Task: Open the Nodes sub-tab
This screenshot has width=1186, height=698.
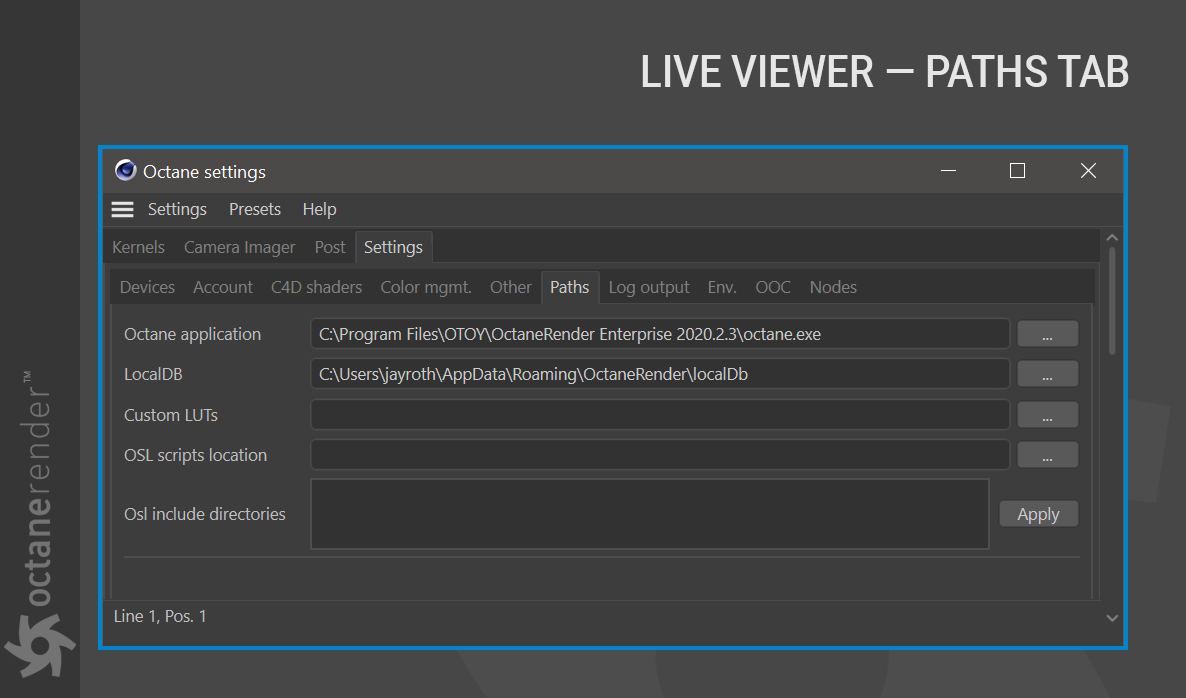Action: pos(834,287)
